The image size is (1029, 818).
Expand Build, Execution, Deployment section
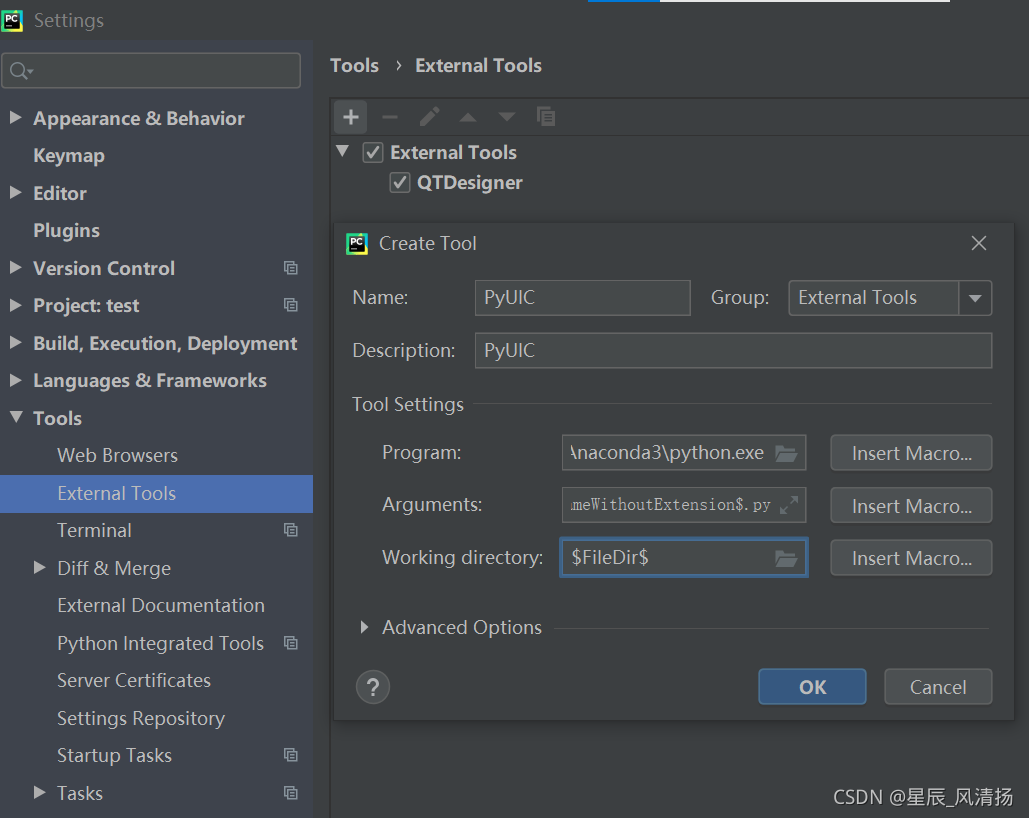[x=16, y=342]
